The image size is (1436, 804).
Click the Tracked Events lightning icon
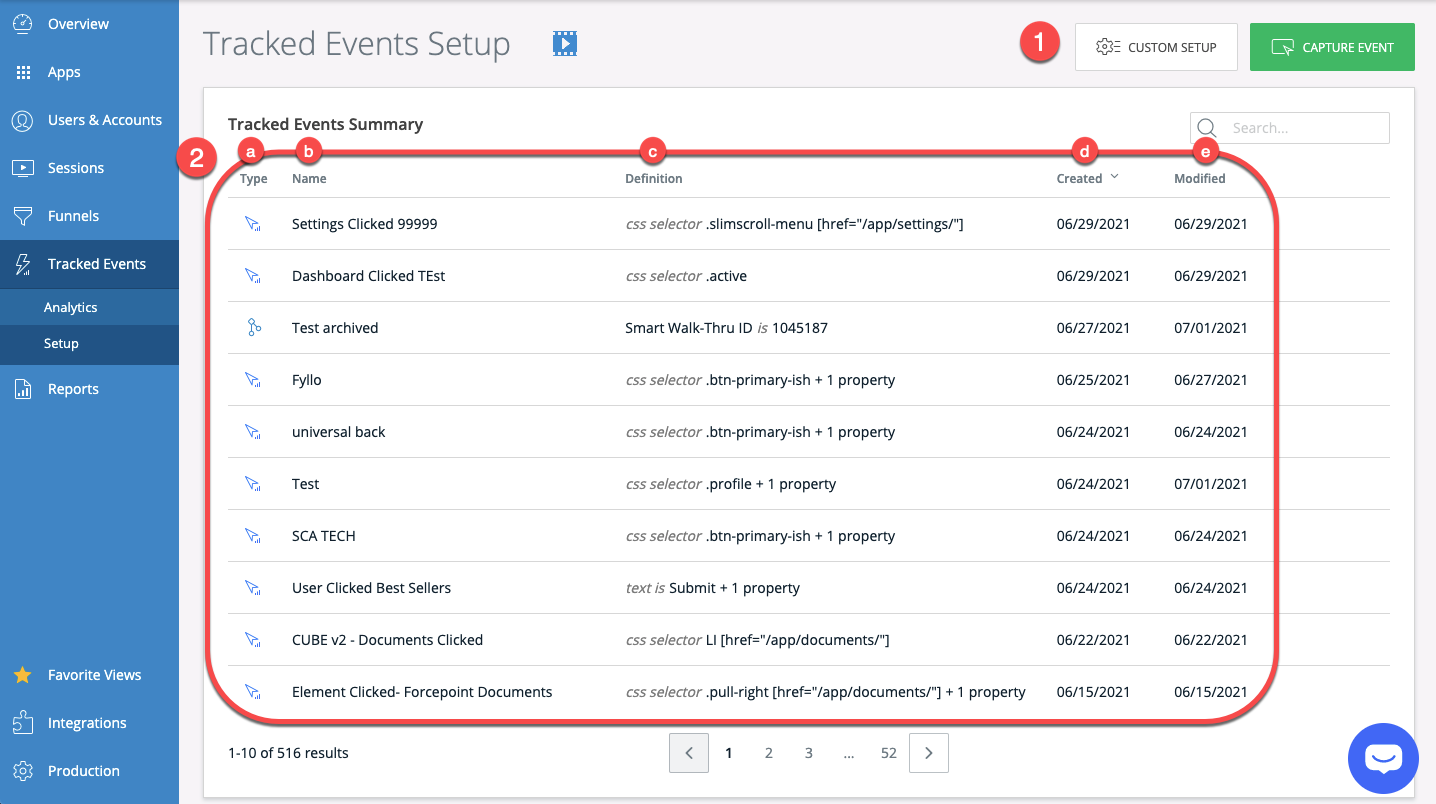pyautogui.click(x=23, y=264)
